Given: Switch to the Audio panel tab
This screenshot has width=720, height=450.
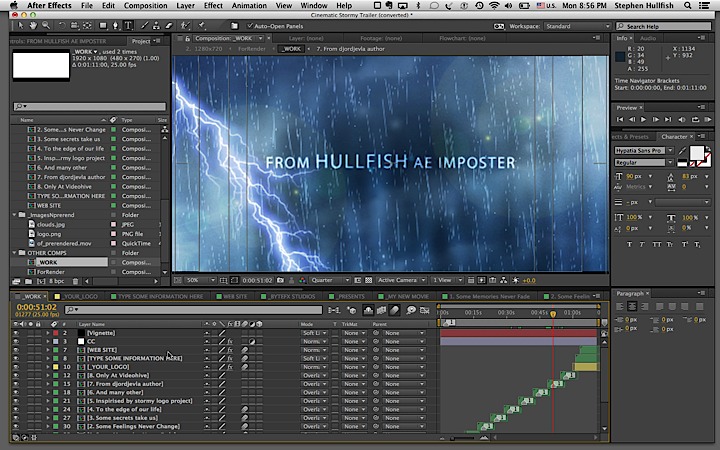Looking at the screenshot, I should tap(648, 39).
